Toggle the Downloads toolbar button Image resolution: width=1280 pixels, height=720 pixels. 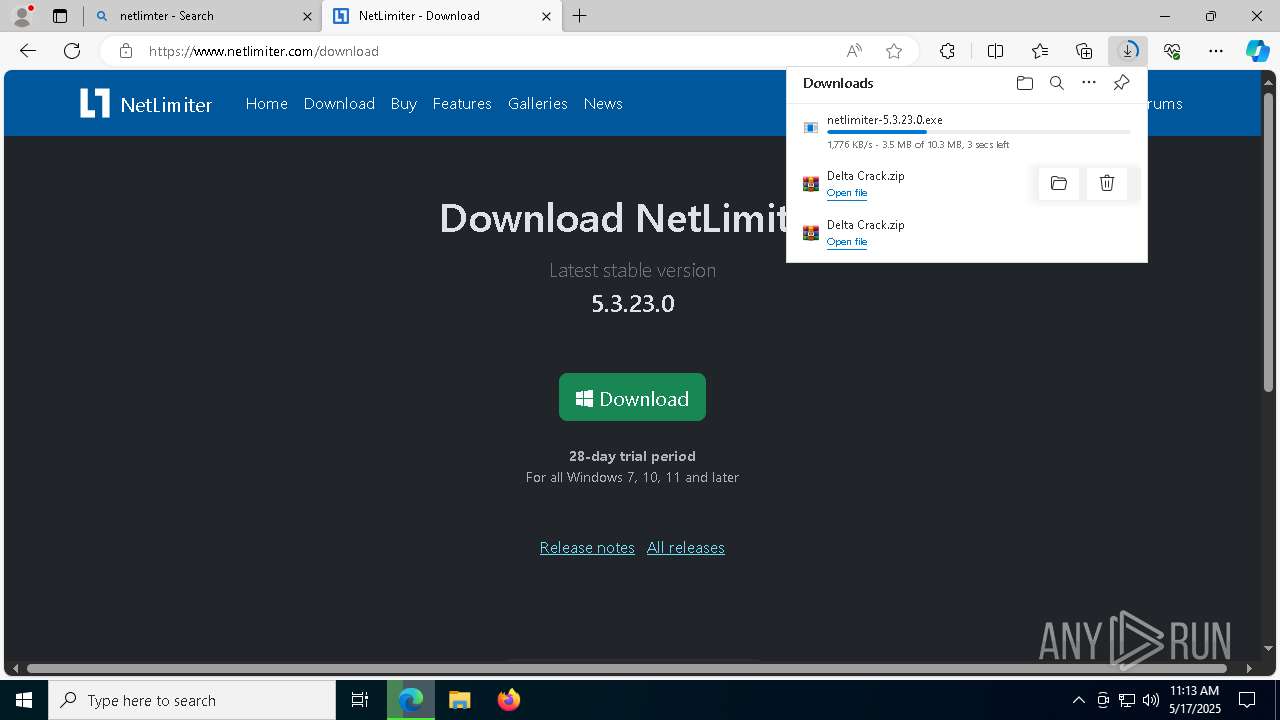click(1128, 51)
